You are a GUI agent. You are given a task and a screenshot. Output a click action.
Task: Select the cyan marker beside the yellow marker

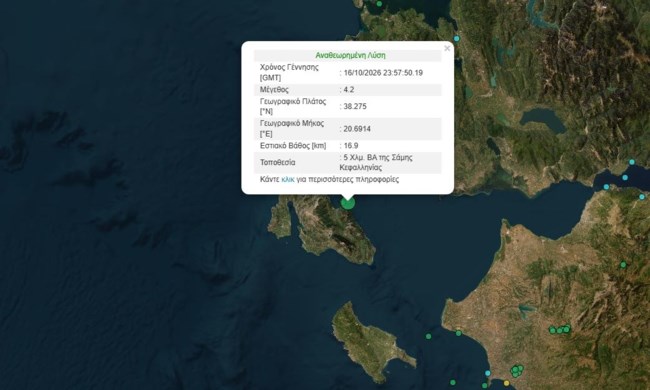[x=488, y=373]
